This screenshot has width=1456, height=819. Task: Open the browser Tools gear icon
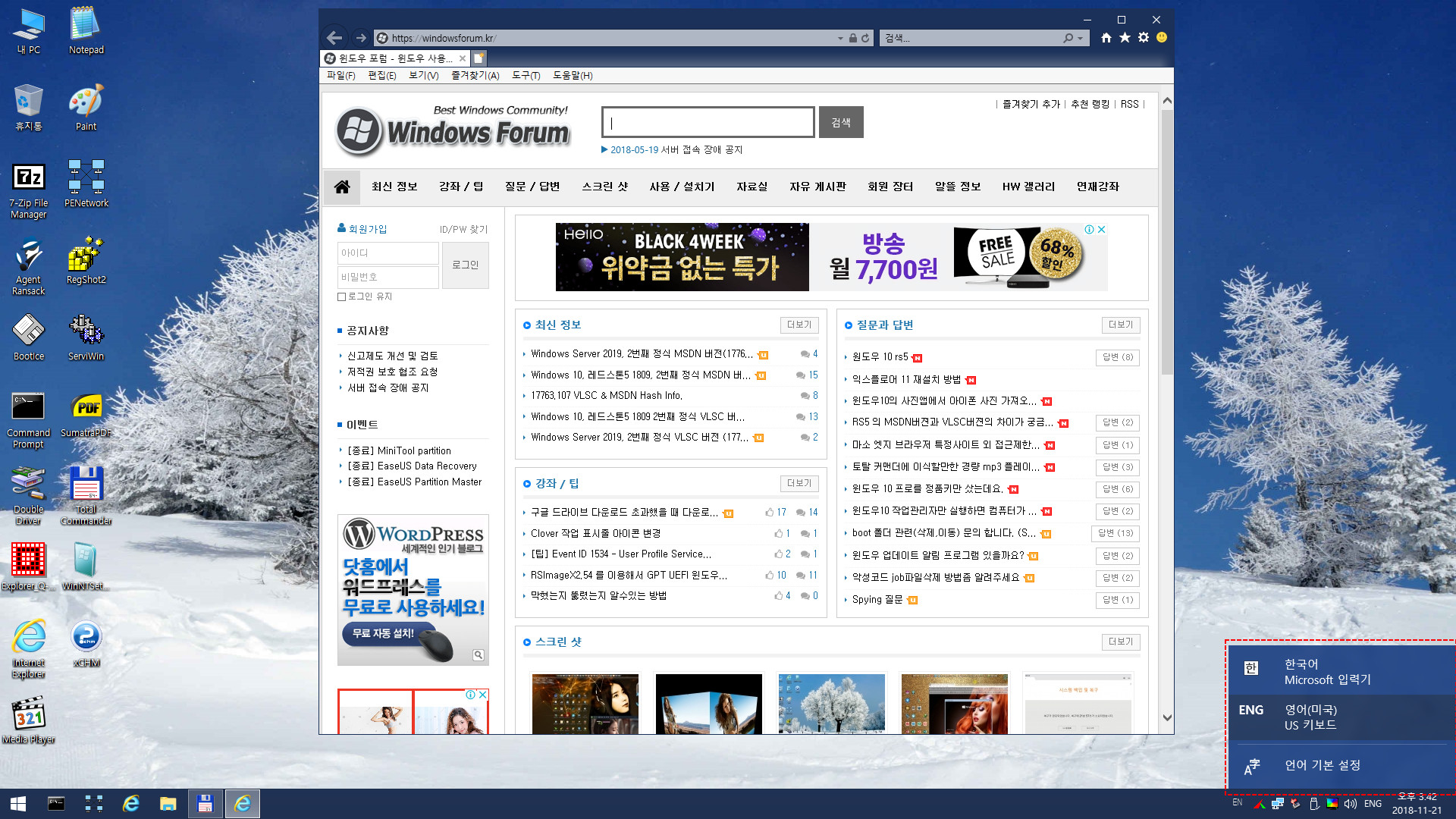click(1144, 37)
